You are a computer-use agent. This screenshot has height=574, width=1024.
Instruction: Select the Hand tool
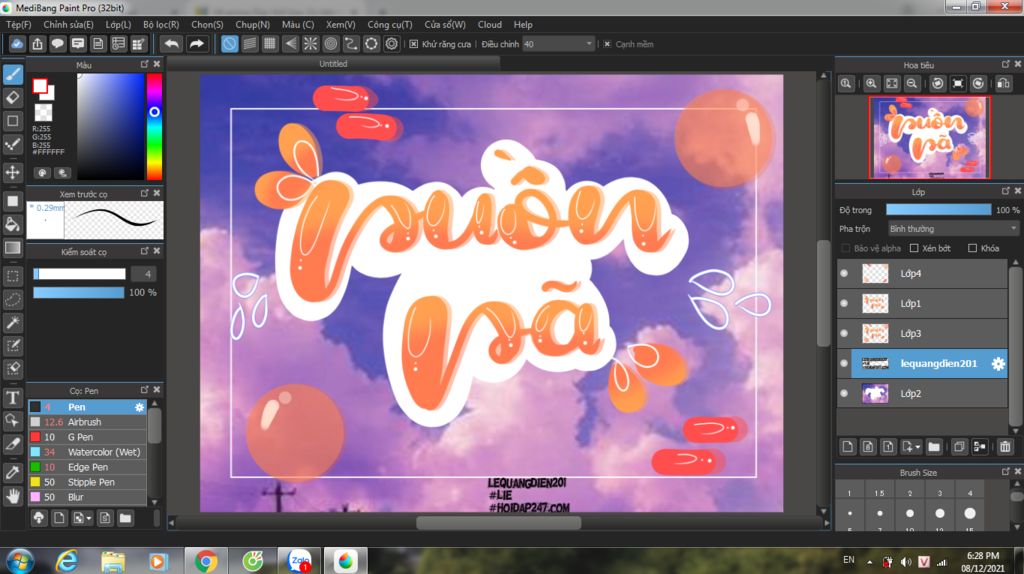12,497
